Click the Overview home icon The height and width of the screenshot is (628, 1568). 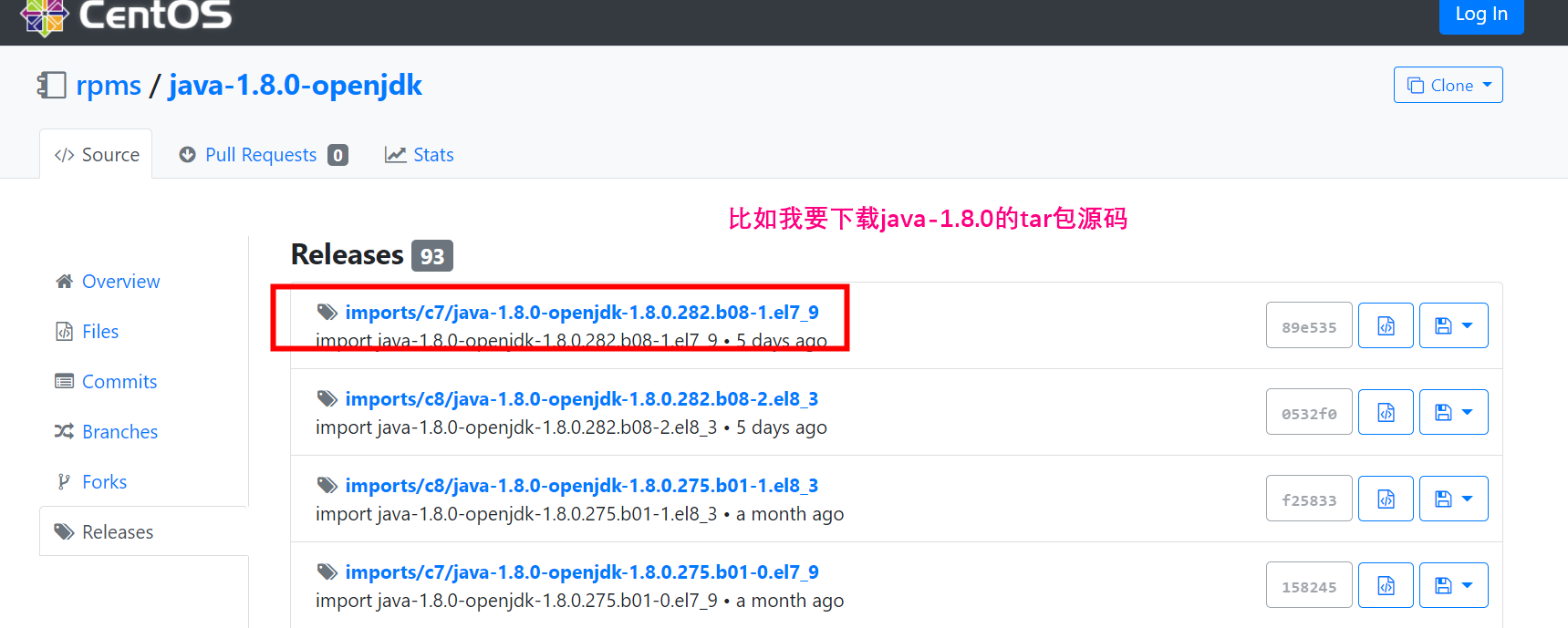tap(64, 282)
